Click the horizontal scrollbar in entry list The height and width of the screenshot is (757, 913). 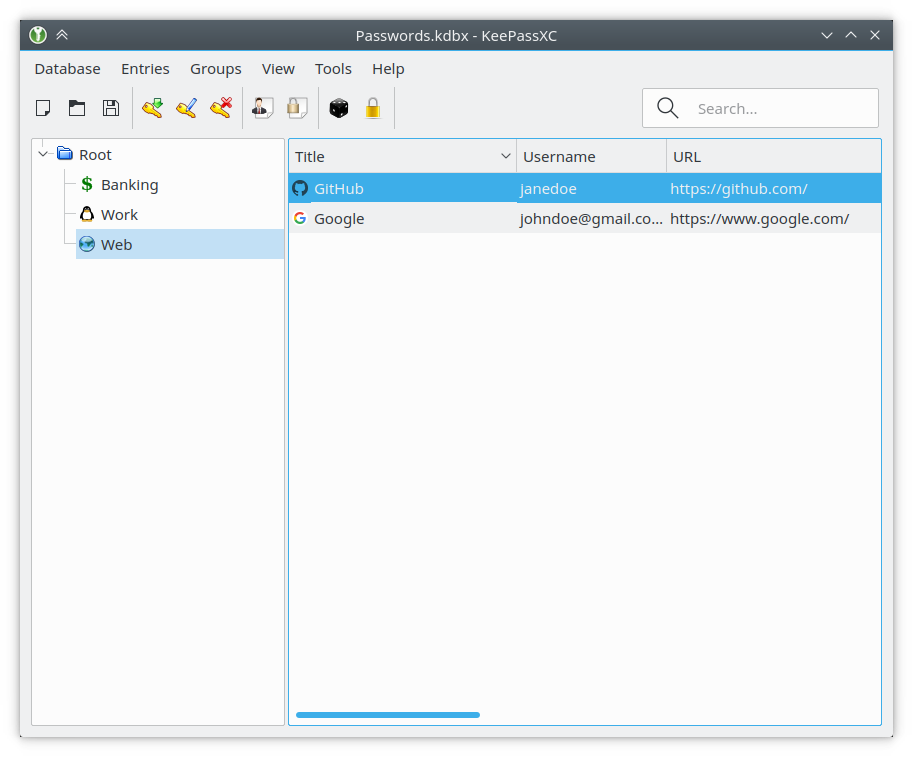[388, 714]
